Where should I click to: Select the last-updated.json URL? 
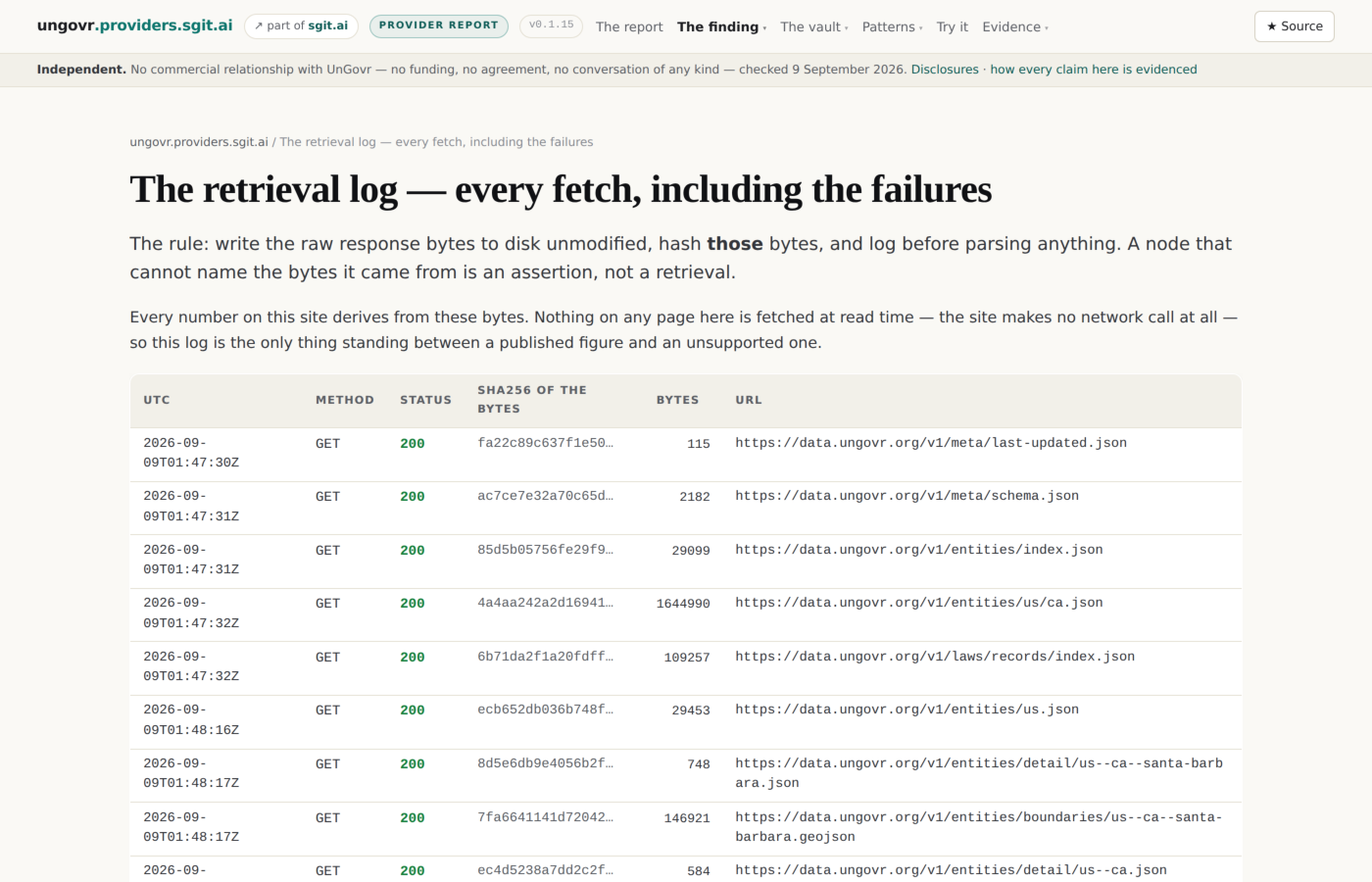[x=931, y=443]
